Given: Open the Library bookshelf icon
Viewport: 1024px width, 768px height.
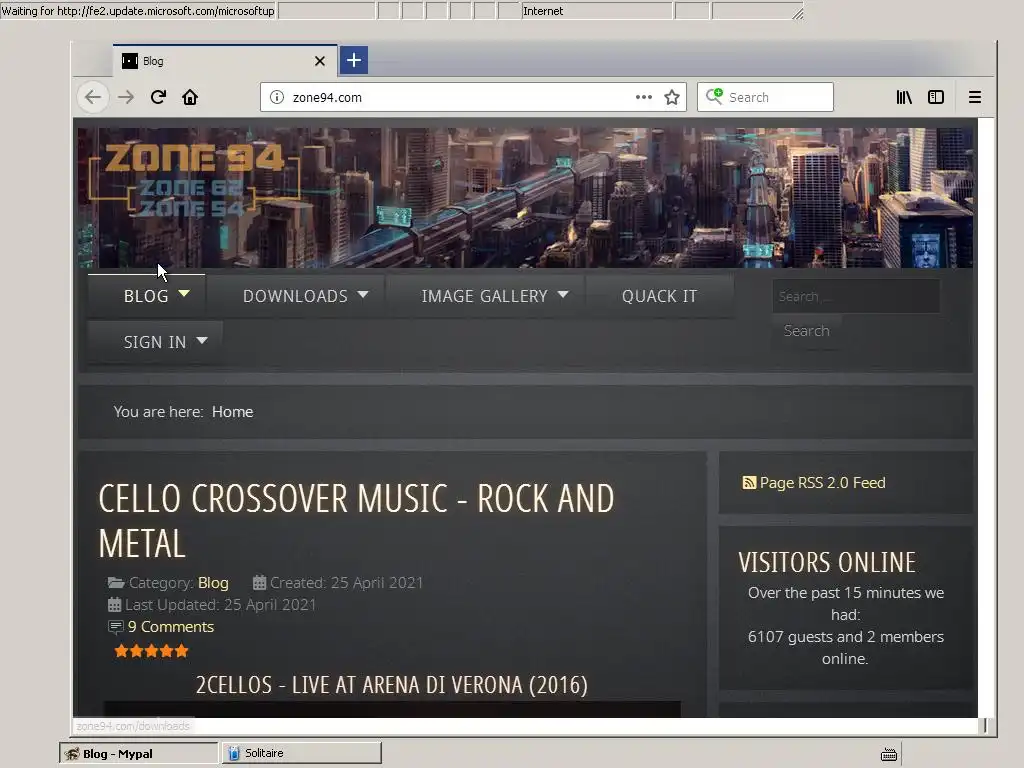Looking at the screenshot, I should (x=904, y=97).
